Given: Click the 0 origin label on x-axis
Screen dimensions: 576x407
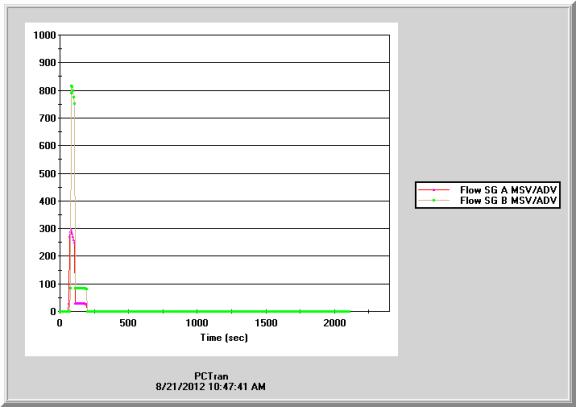Looking at the screenshot, I should (60, 323).
